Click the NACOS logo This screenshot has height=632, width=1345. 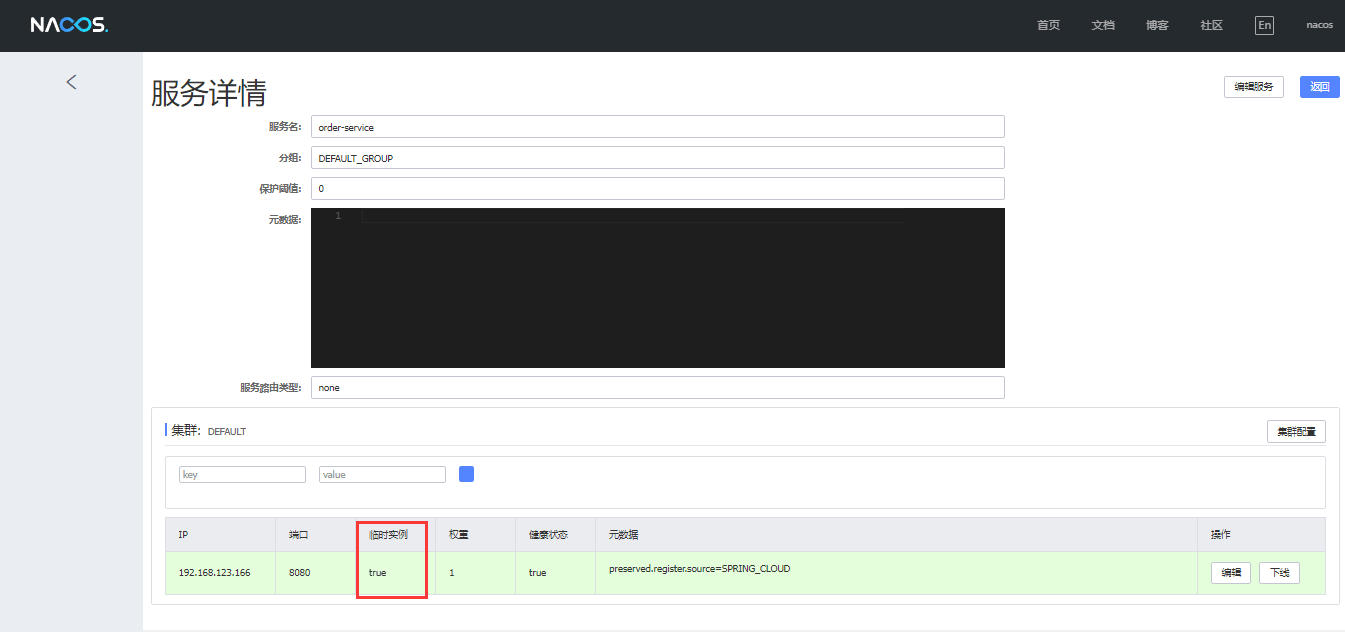[x=69, y=25]
